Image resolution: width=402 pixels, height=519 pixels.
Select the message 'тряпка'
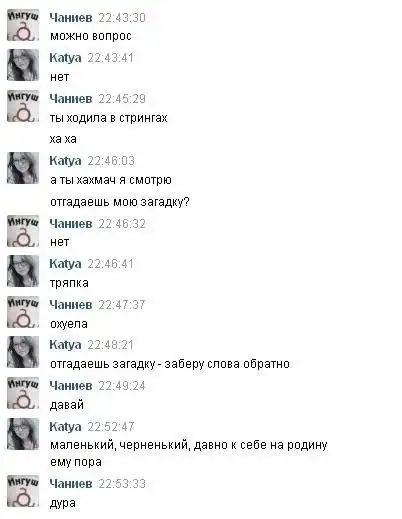tap(69, 283)
